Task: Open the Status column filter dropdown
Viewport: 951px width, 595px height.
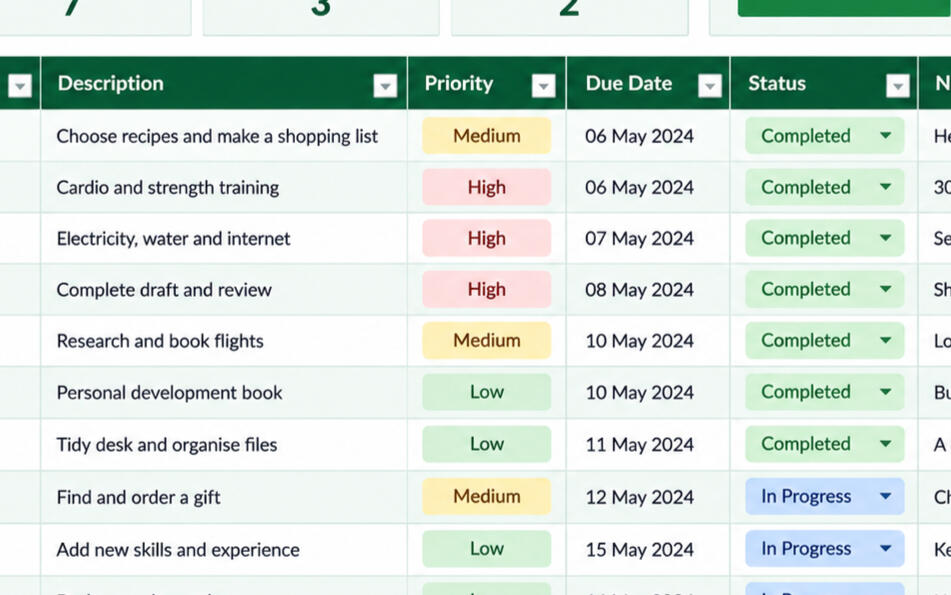Action: [898, 86]
